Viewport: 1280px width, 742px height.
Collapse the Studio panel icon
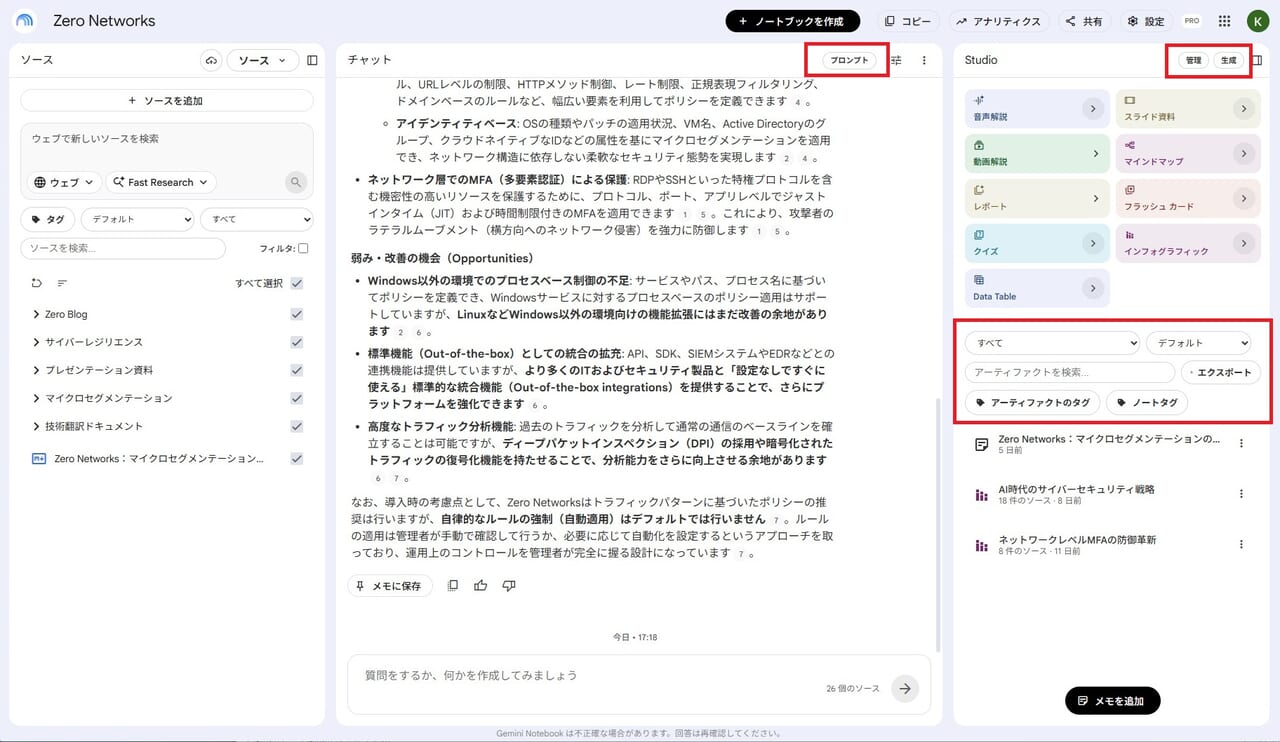coord(1257,61)
